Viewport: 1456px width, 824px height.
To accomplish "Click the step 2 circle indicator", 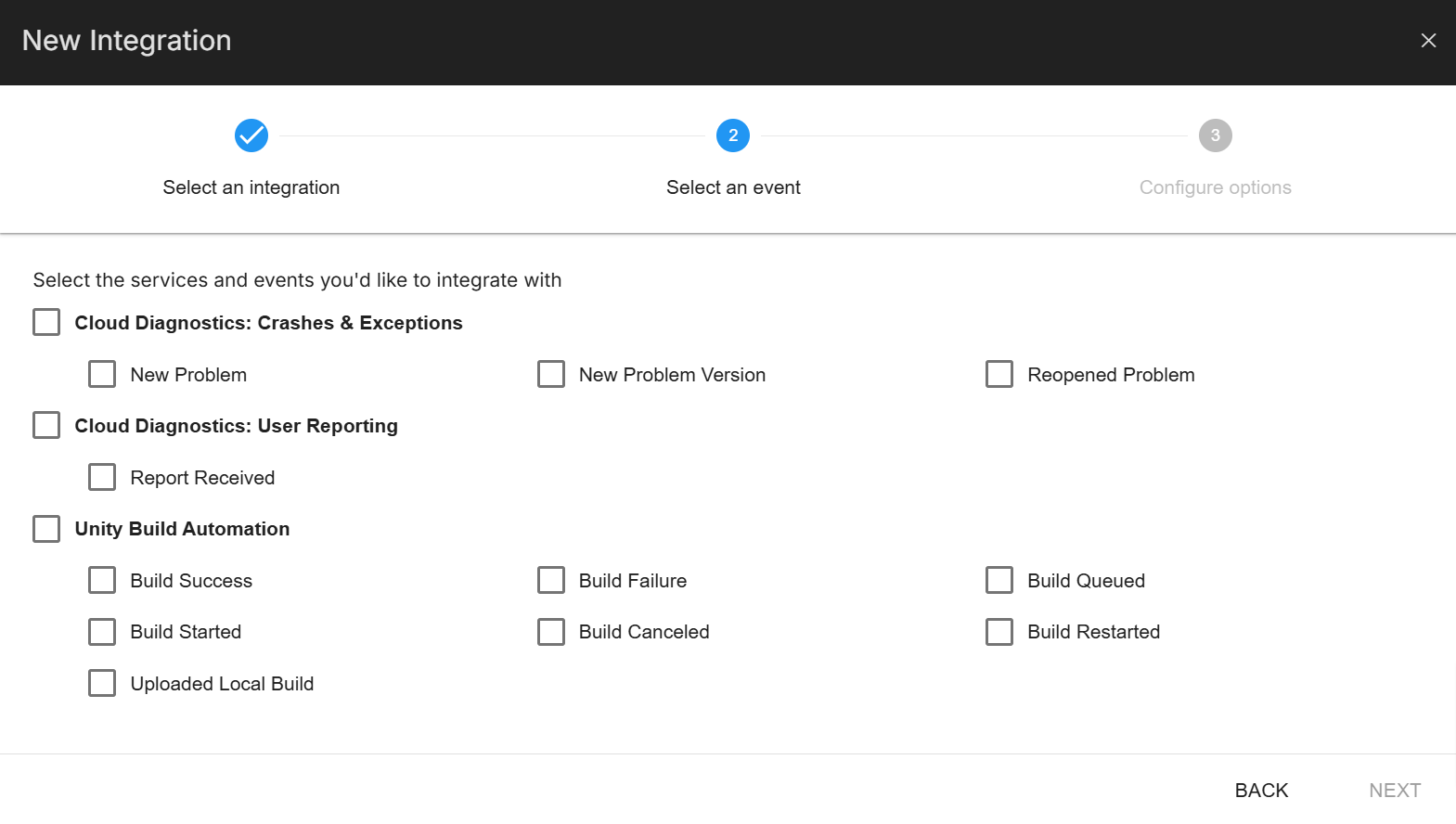I will [x=733, y=135].
